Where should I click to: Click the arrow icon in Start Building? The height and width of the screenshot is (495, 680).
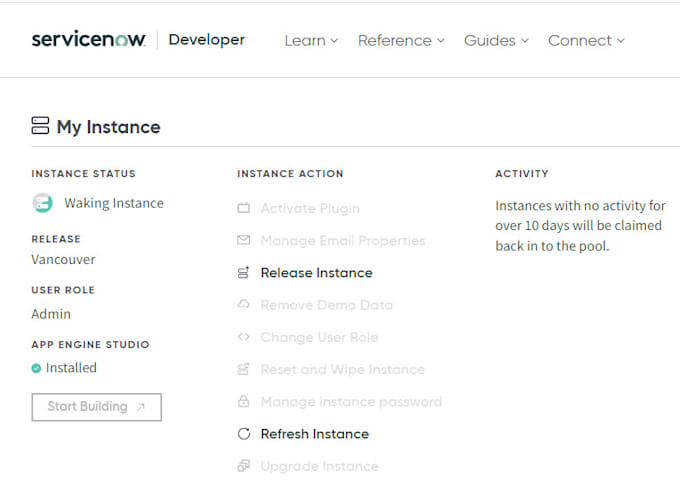coord(141,407)
